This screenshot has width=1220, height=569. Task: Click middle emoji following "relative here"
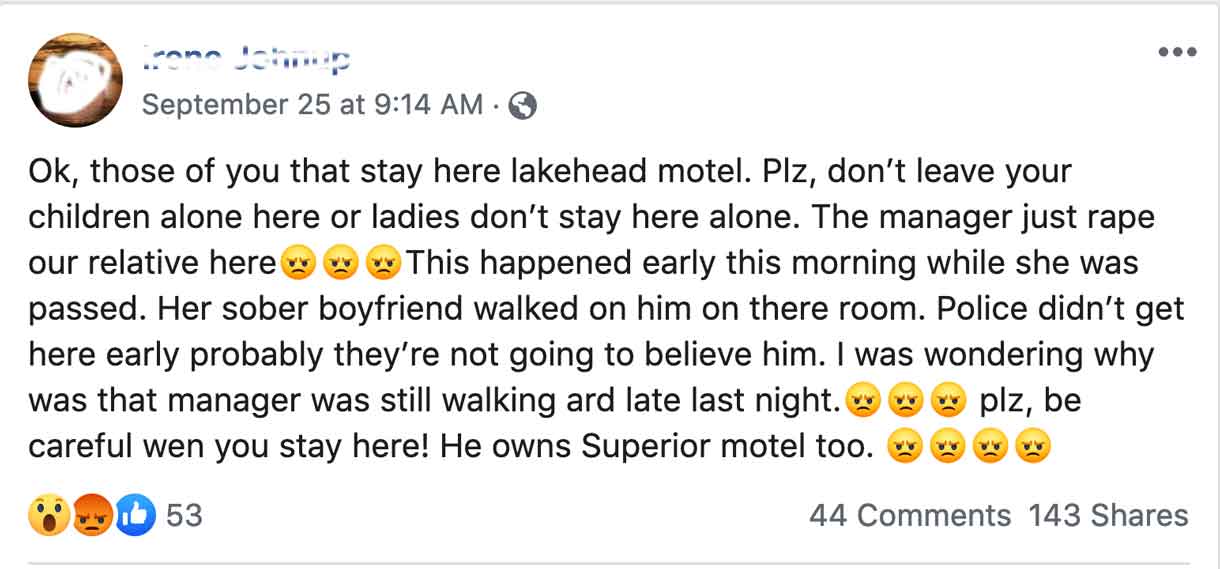(x=340, y=264)
